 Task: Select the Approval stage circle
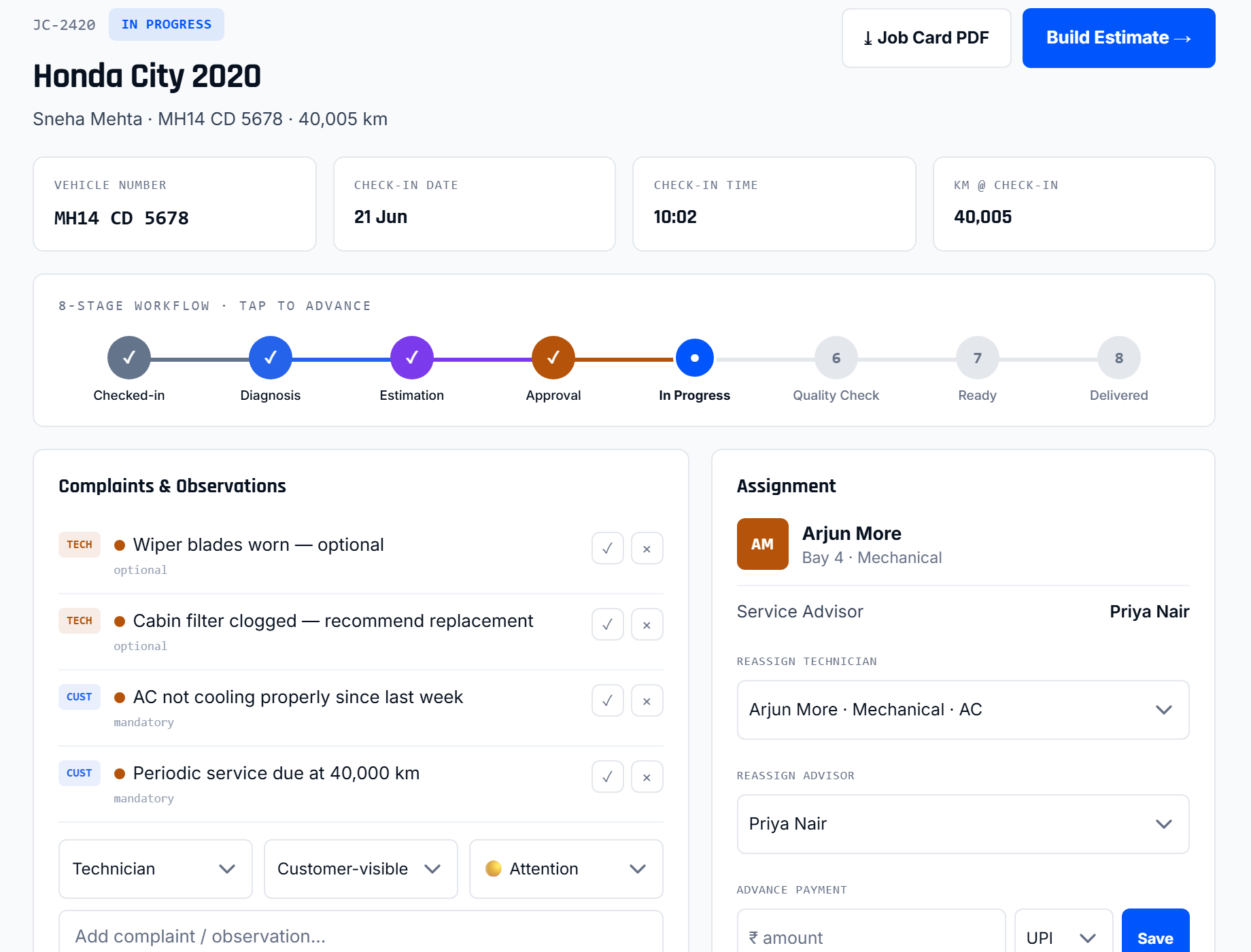pyautogui.click(x=553, y=358)
